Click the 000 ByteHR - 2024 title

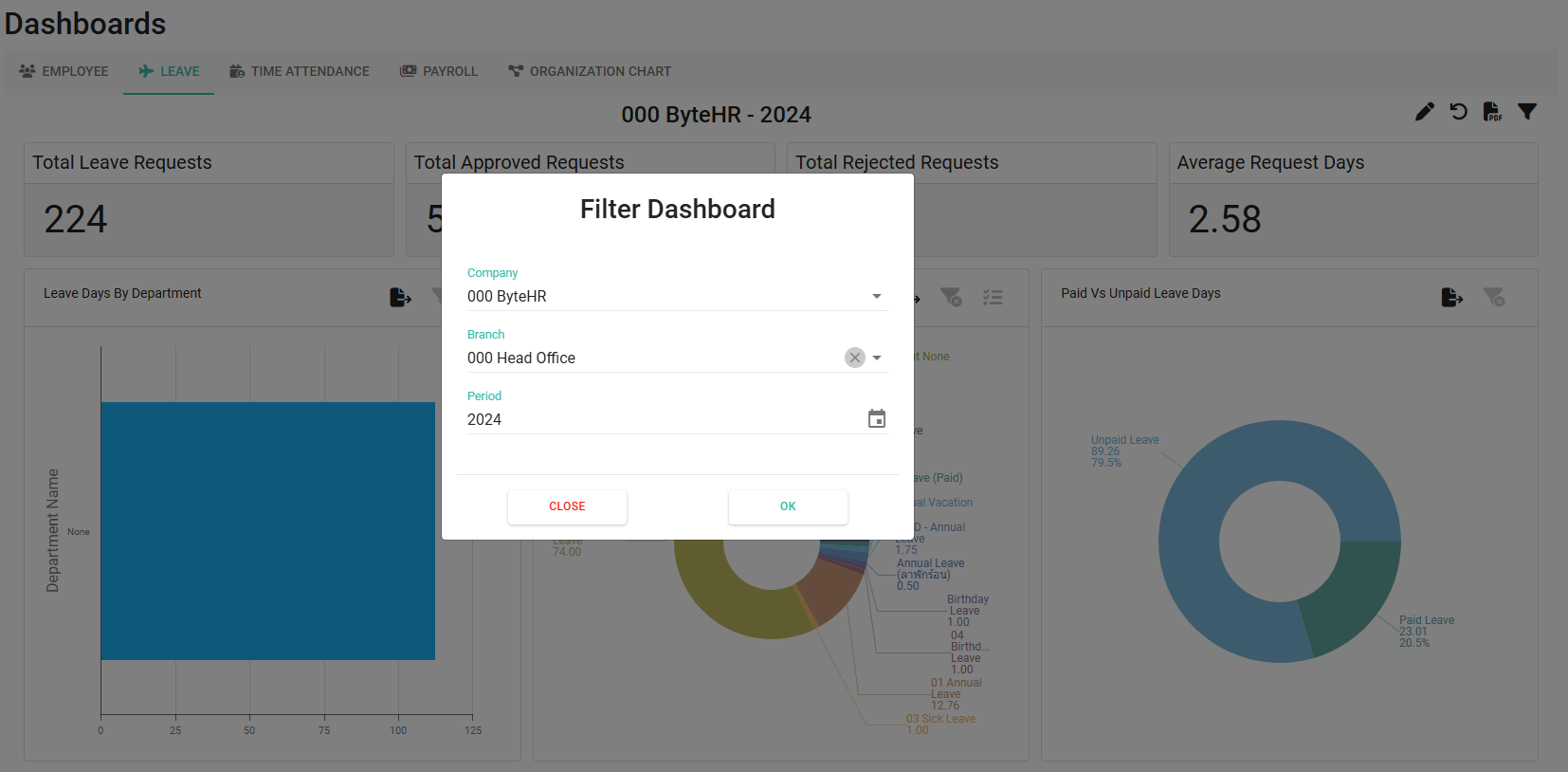[716, 115]
